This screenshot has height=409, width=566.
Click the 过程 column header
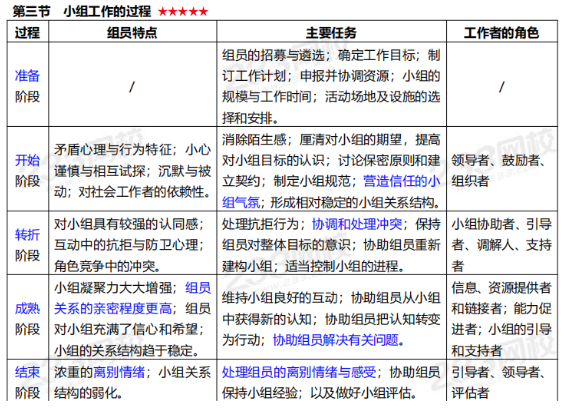(27, 32)
